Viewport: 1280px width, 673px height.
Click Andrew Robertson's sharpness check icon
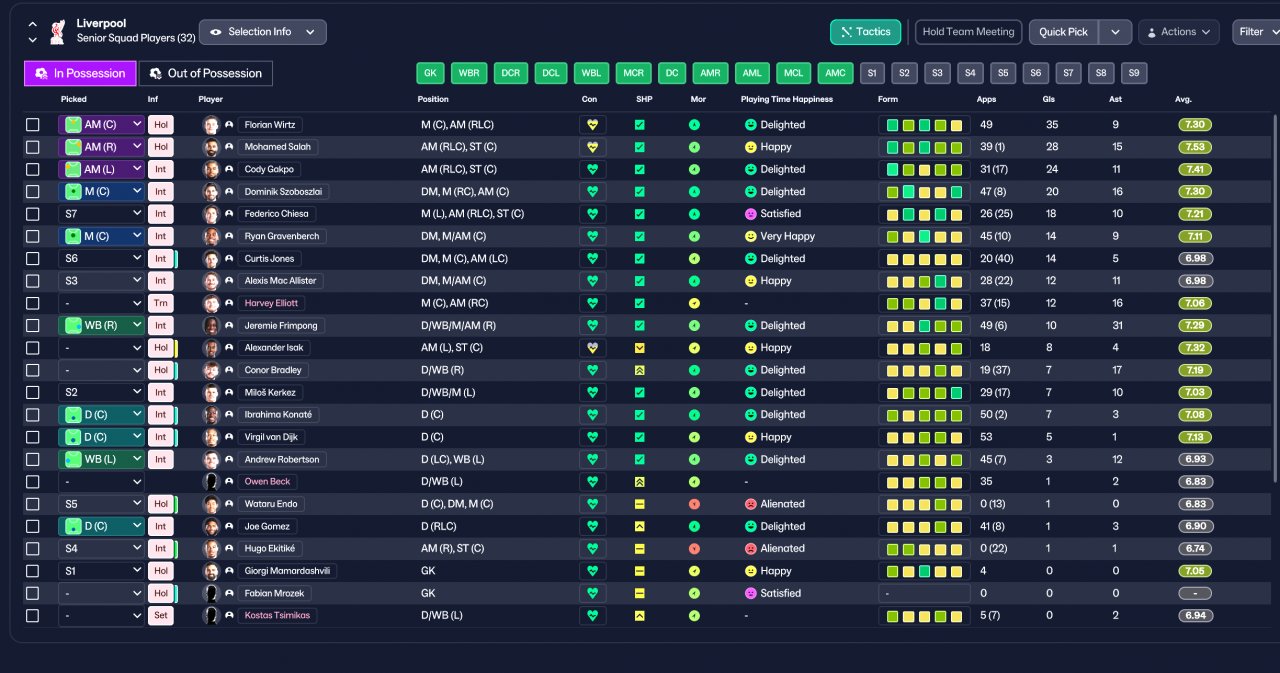click(x=640, y=459)
